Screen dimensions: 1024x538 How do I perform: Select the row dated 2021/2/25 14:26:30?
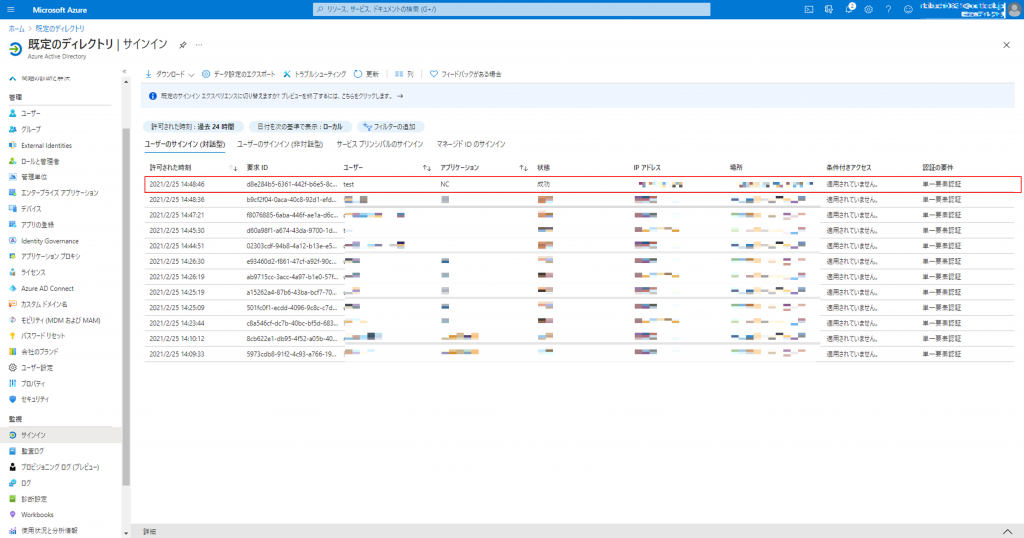pos(579,261)
